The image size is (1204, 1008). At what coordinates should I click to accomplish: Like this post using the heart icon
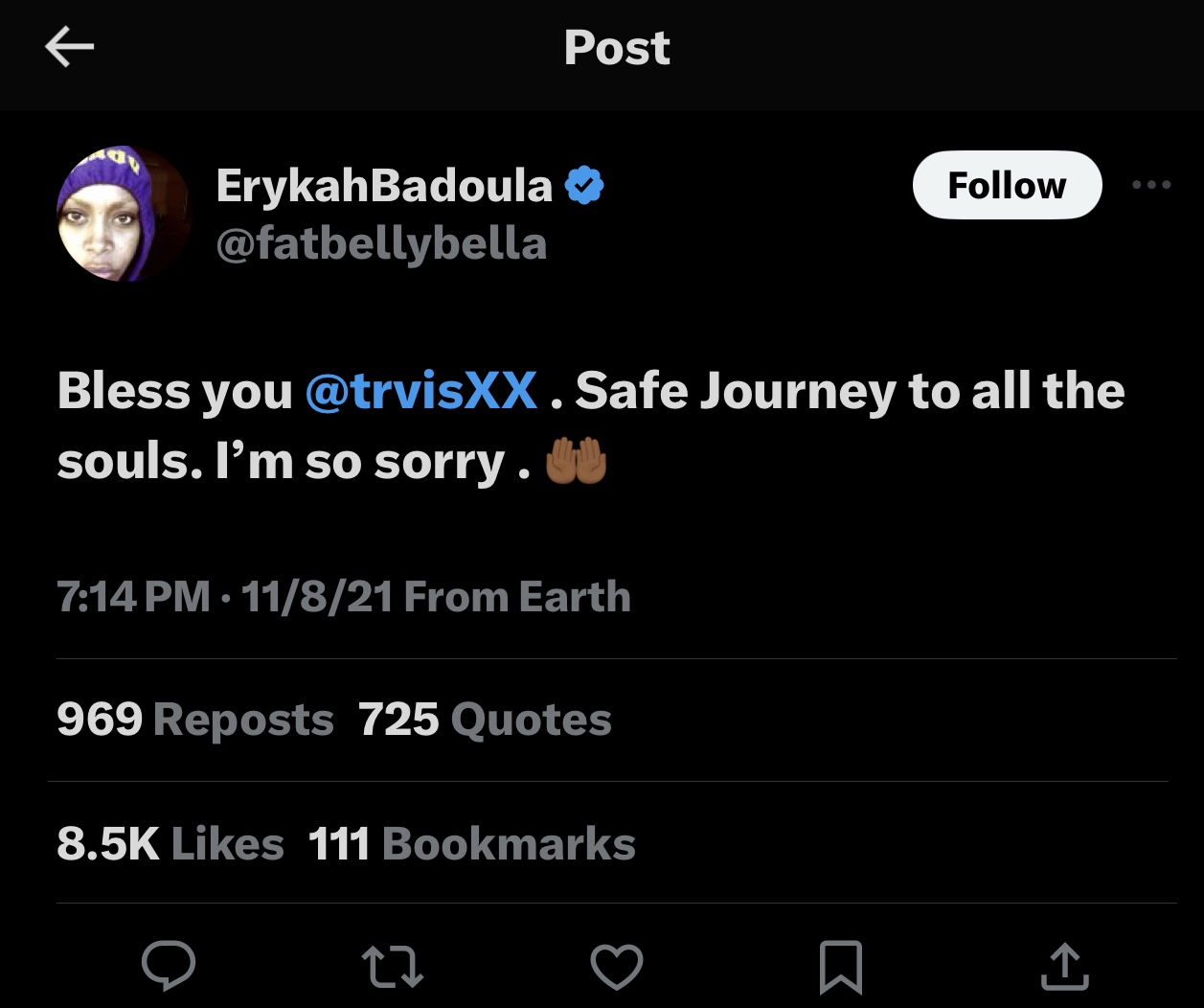point(617,967)
